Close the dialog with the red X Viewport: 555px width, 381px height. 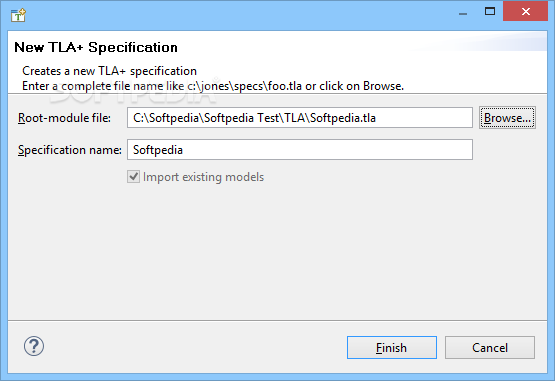click(x=526, y=11)
